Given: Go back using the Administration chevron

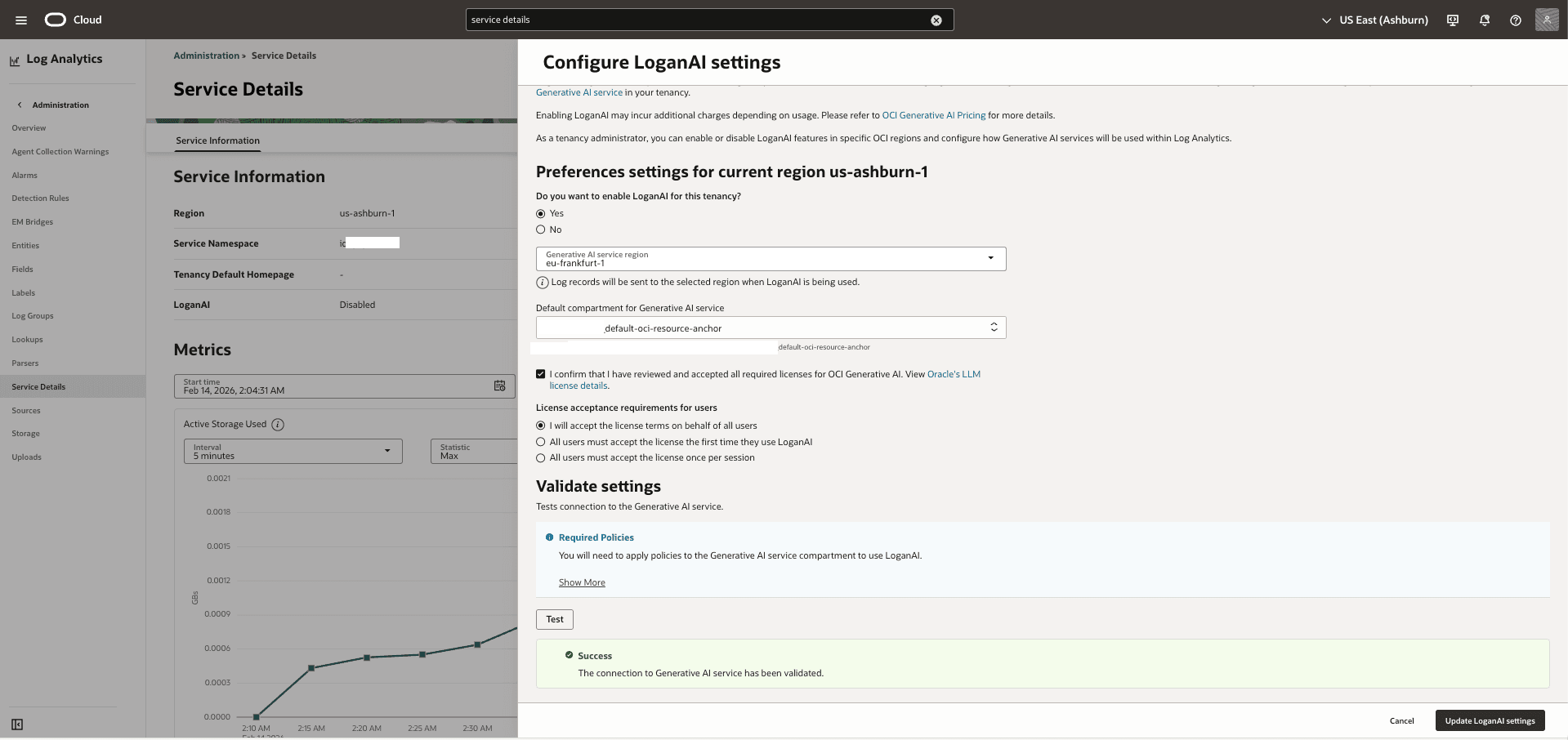Looking at the screenshot, I should click(20, 105).
